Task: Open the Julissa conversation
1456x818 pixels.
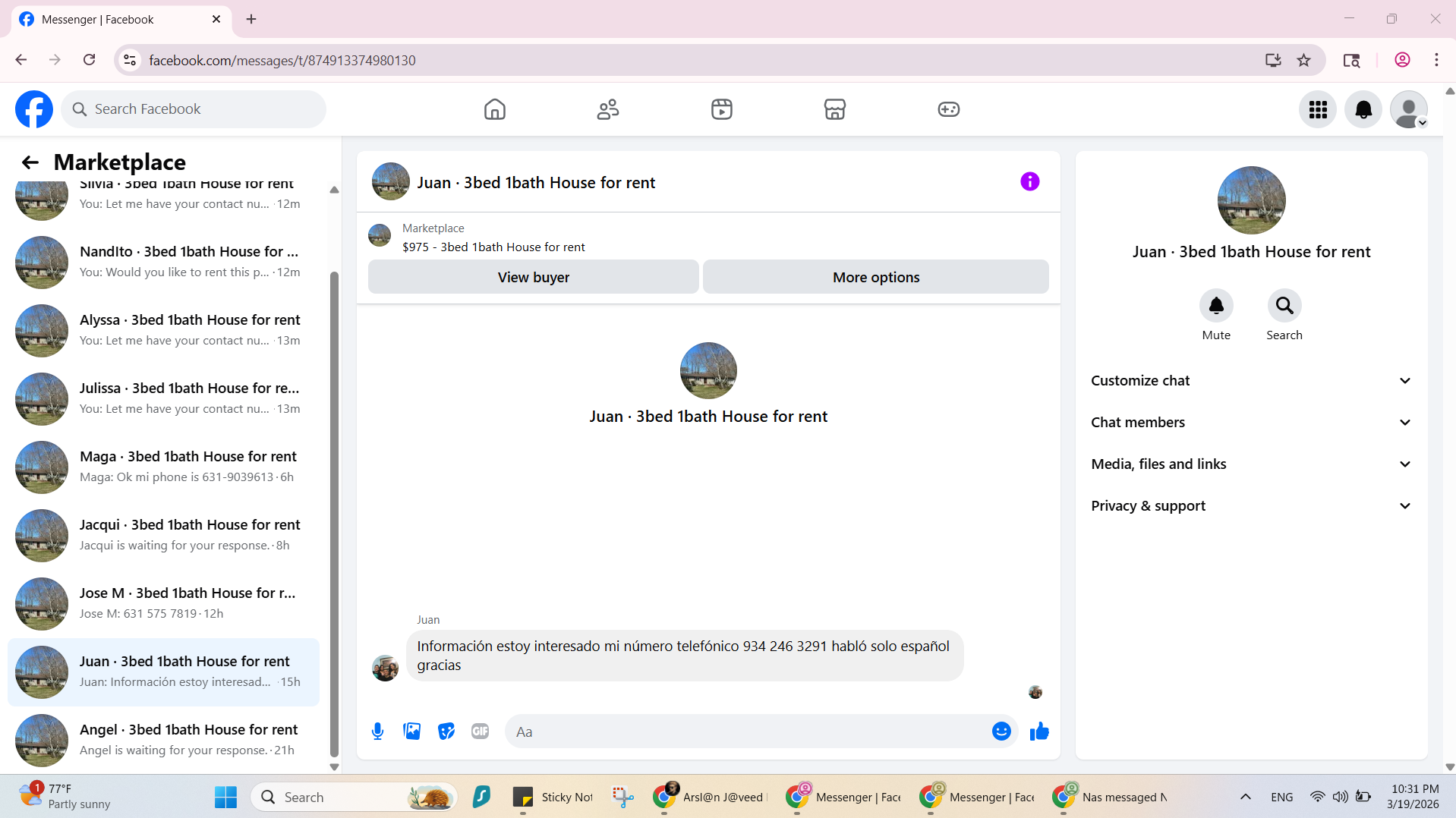Action: [x=163, y=398]
